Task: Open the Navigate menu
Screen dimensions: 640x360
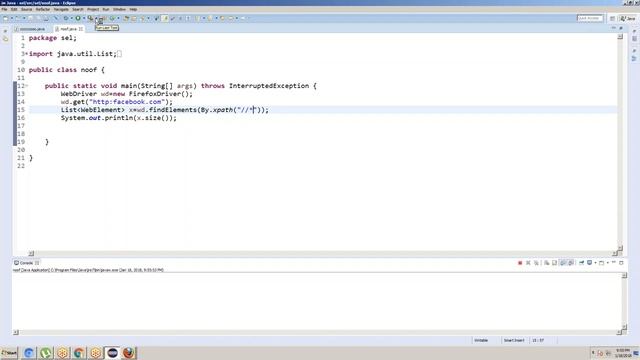Action: tap(61, 9)
